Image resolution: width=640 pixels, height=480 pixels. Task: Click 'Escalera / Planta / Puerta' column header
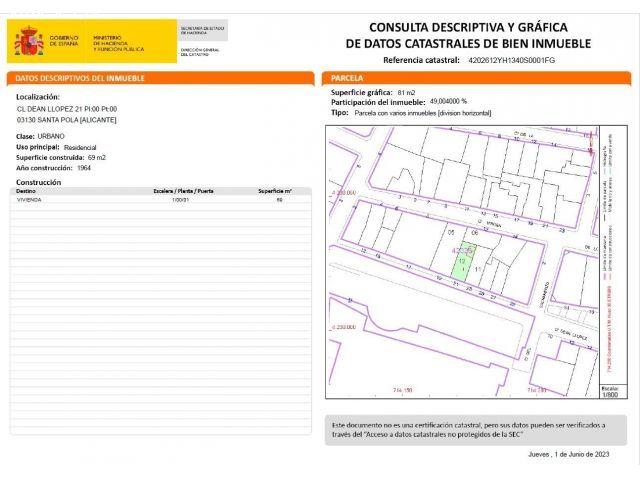click(183, 191)
